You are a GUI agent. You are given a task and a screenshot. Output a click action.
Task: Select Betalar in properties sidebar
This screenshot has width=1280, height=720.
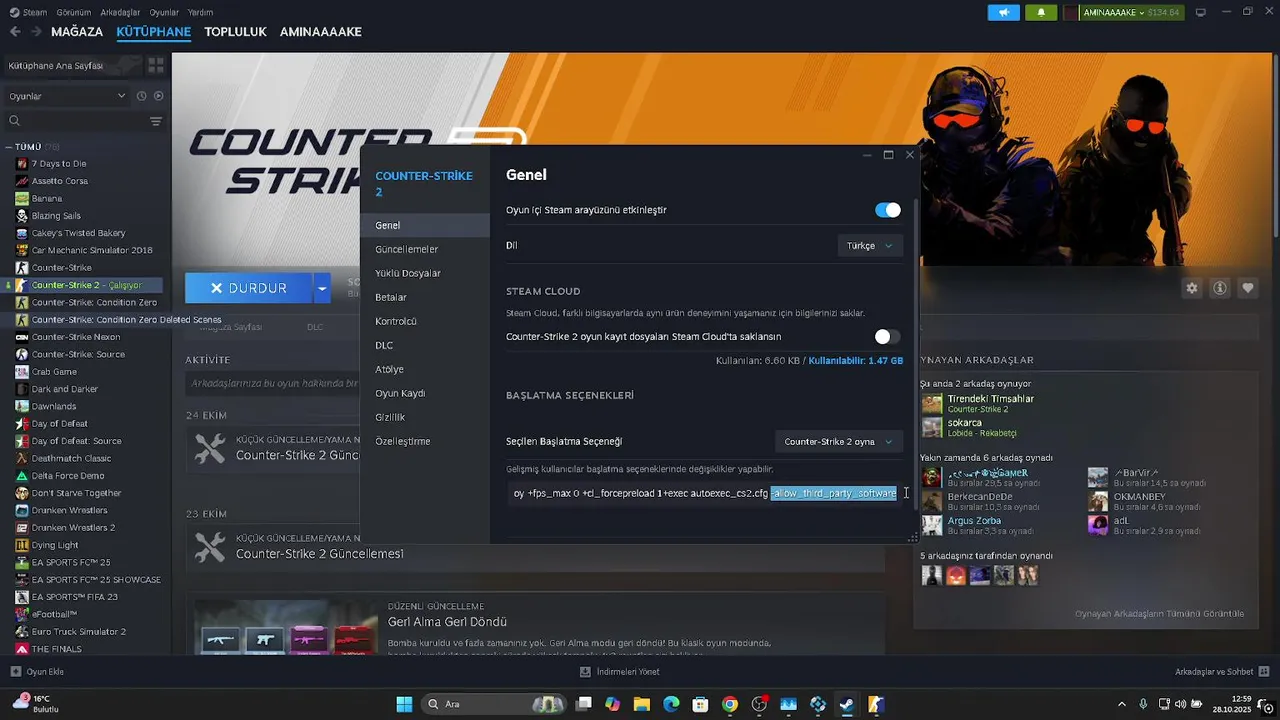pos(425,297)
